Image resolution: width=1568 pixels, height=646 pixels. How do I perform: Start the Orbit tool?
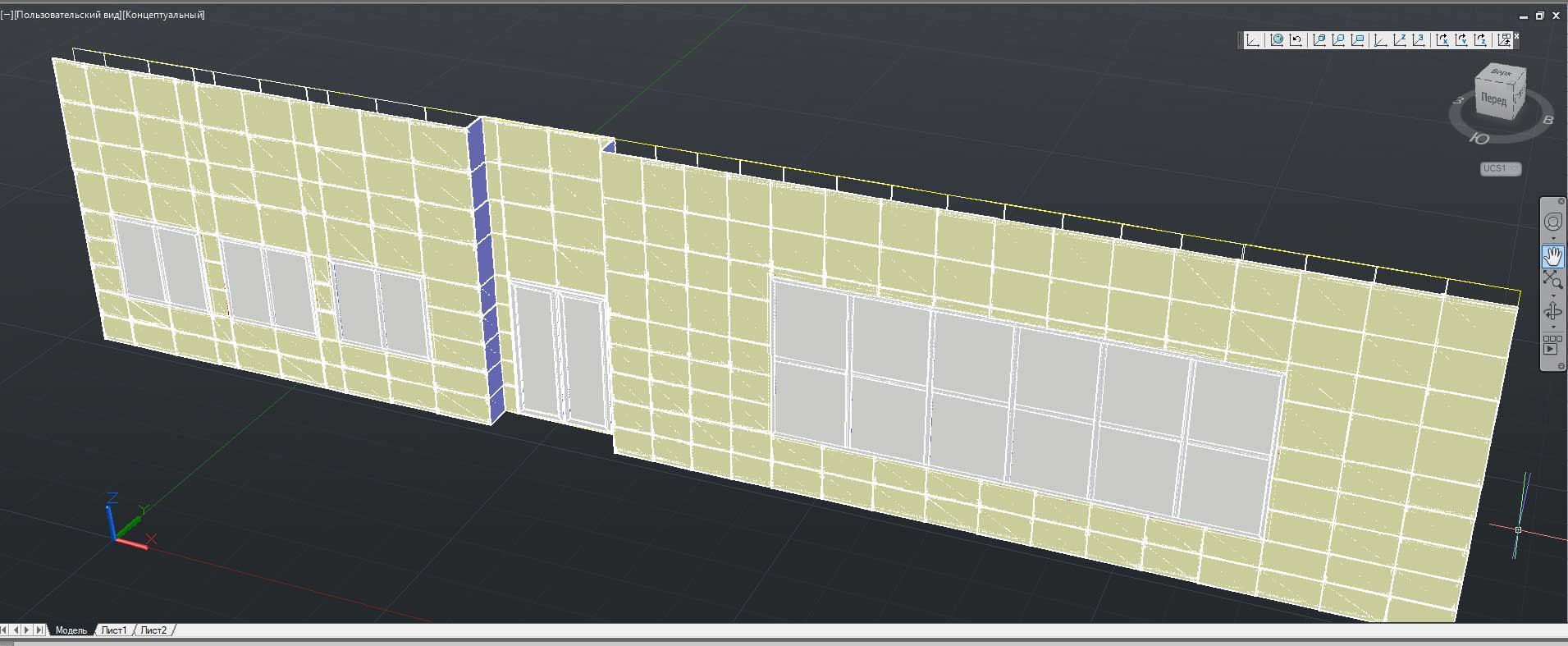[x=1552, y=312]
